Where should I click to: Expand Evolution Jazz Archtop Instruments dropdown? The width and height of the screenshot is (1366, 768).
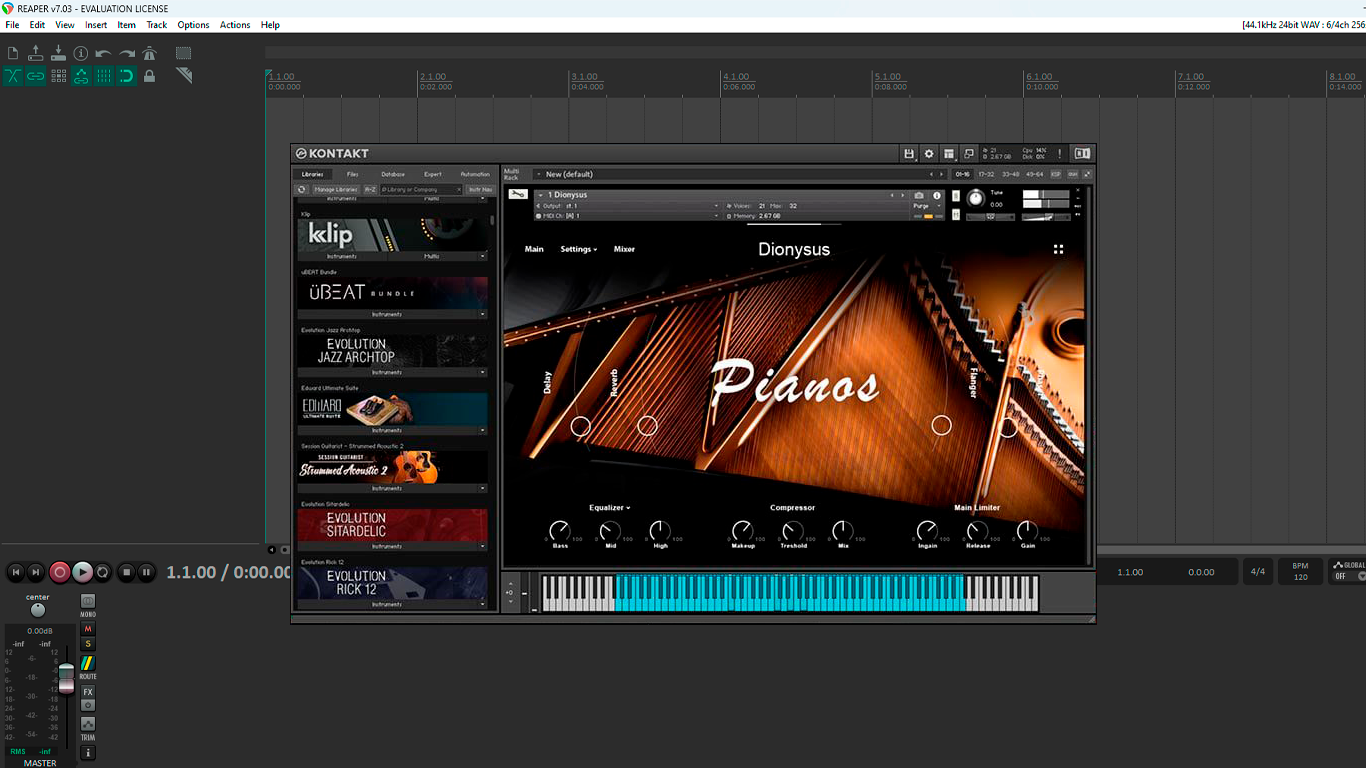(x=391, y=372)
